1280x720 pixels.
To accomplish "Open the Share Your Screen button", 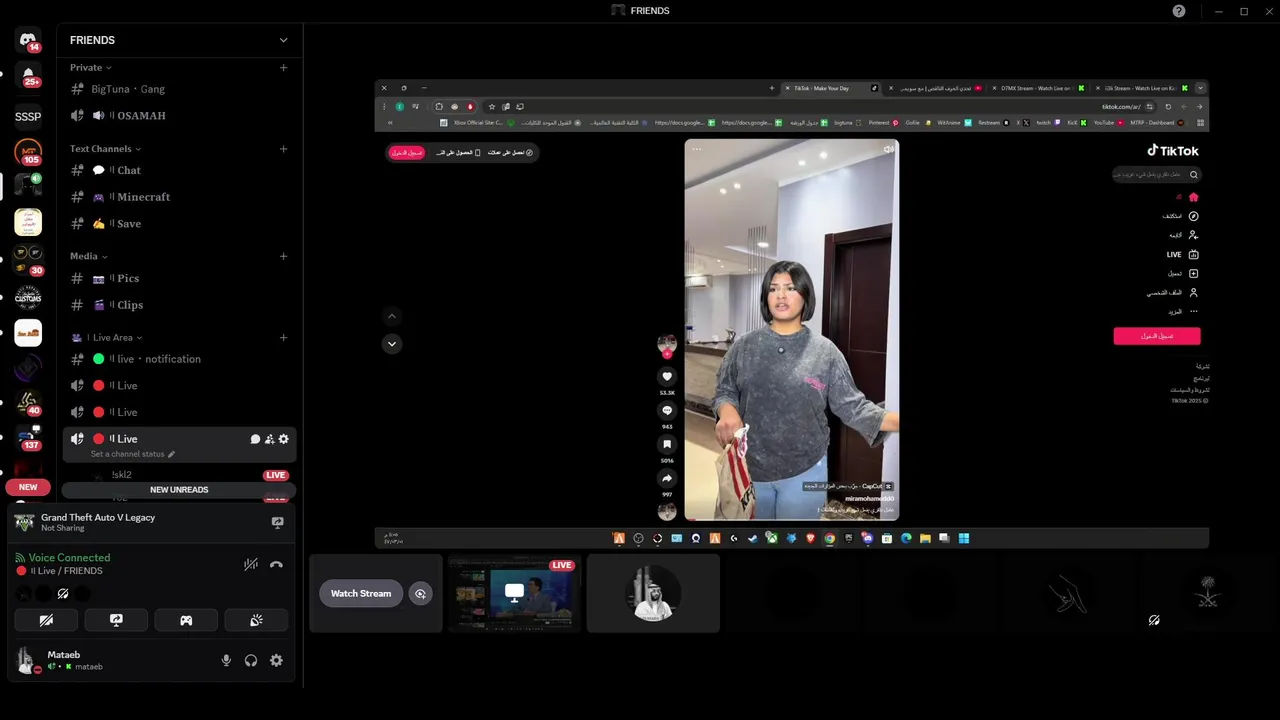I will pyautogui.click(x=116, y=620).
